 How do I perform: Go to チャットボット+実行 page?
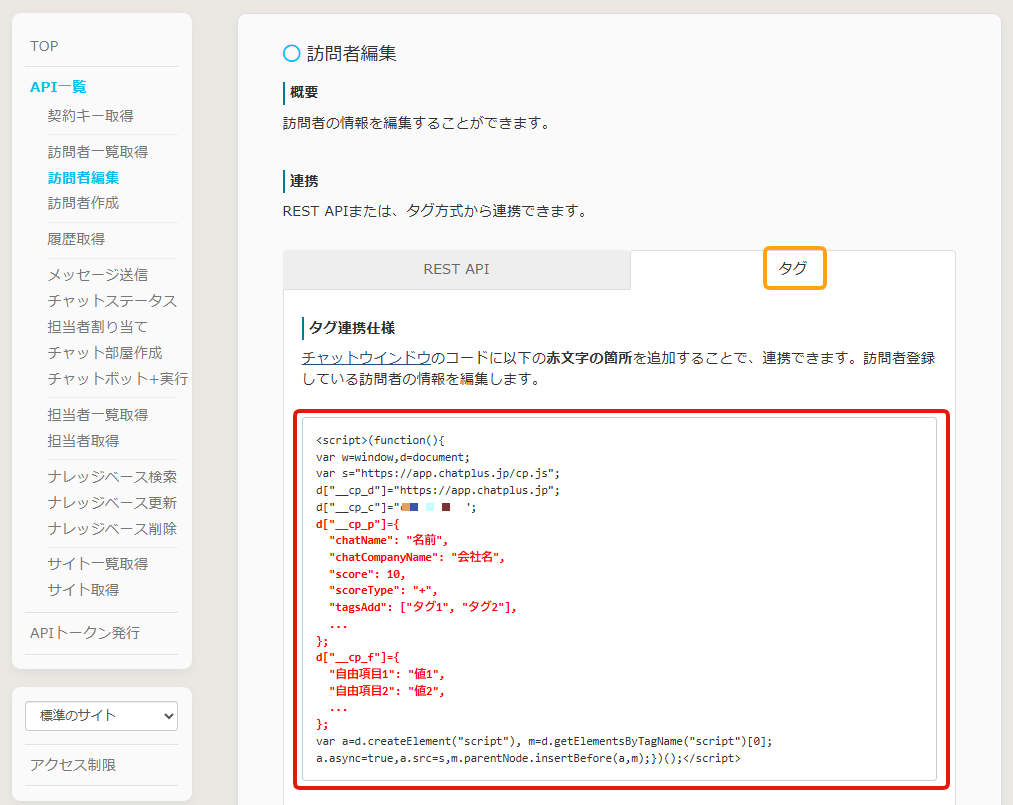coord(117,379)
